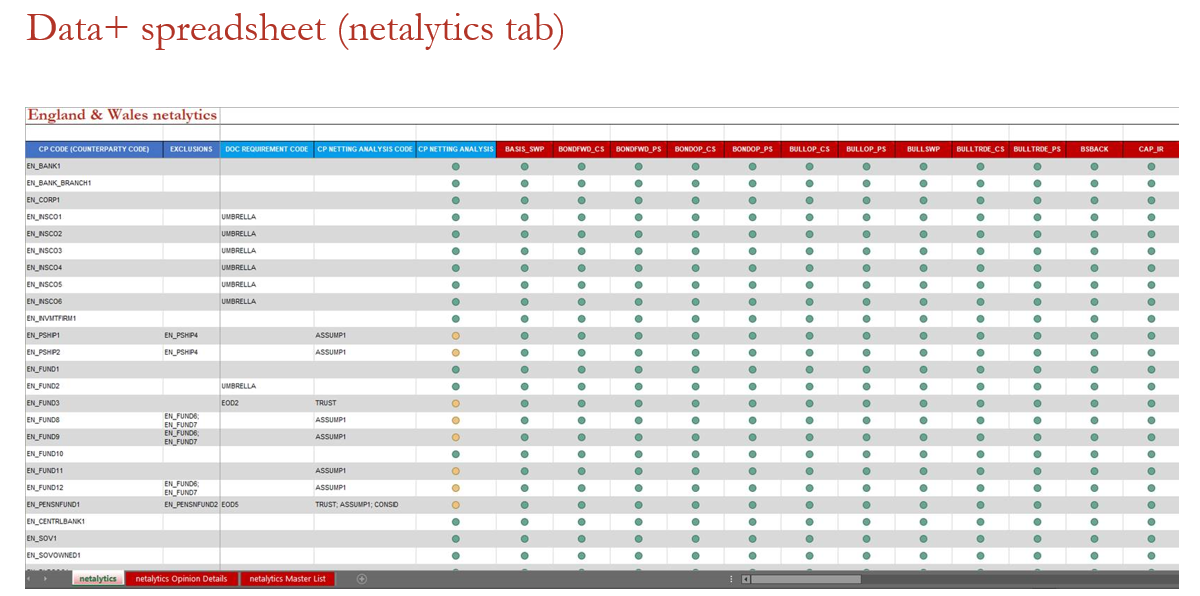
Task: Click green CAP_IR dot in EN_CORP1 row
Action: 1151,200
